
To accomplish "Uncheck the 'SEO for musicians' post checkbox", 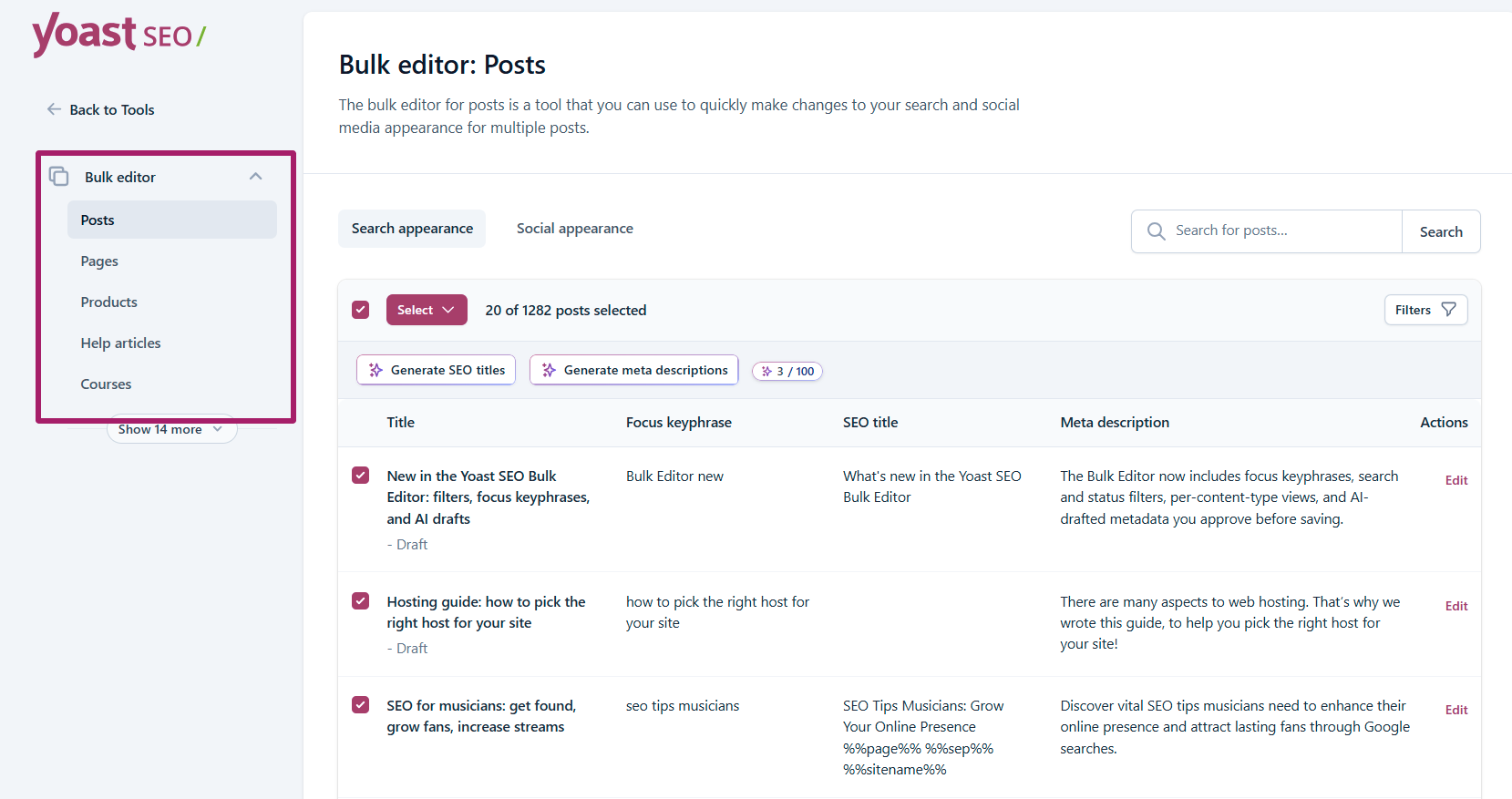I will point(361,705).
